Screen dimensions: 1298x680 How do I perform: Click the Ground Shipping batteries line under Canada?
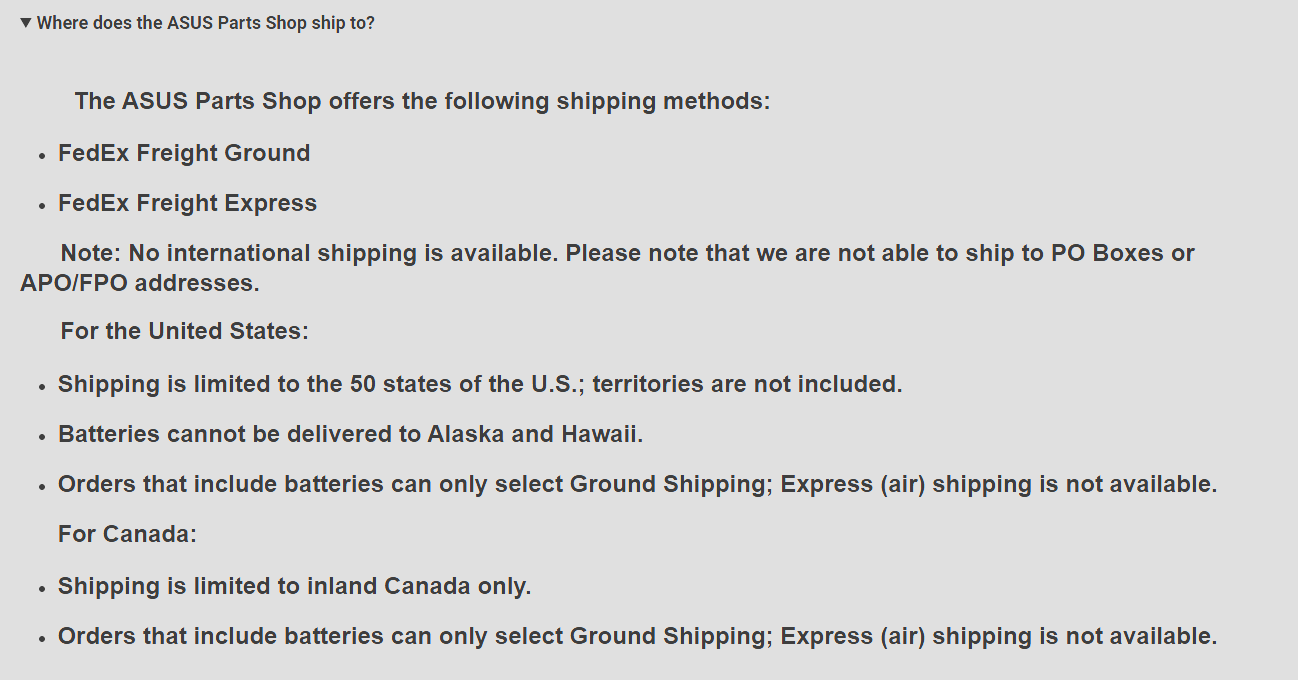point(637,636)
